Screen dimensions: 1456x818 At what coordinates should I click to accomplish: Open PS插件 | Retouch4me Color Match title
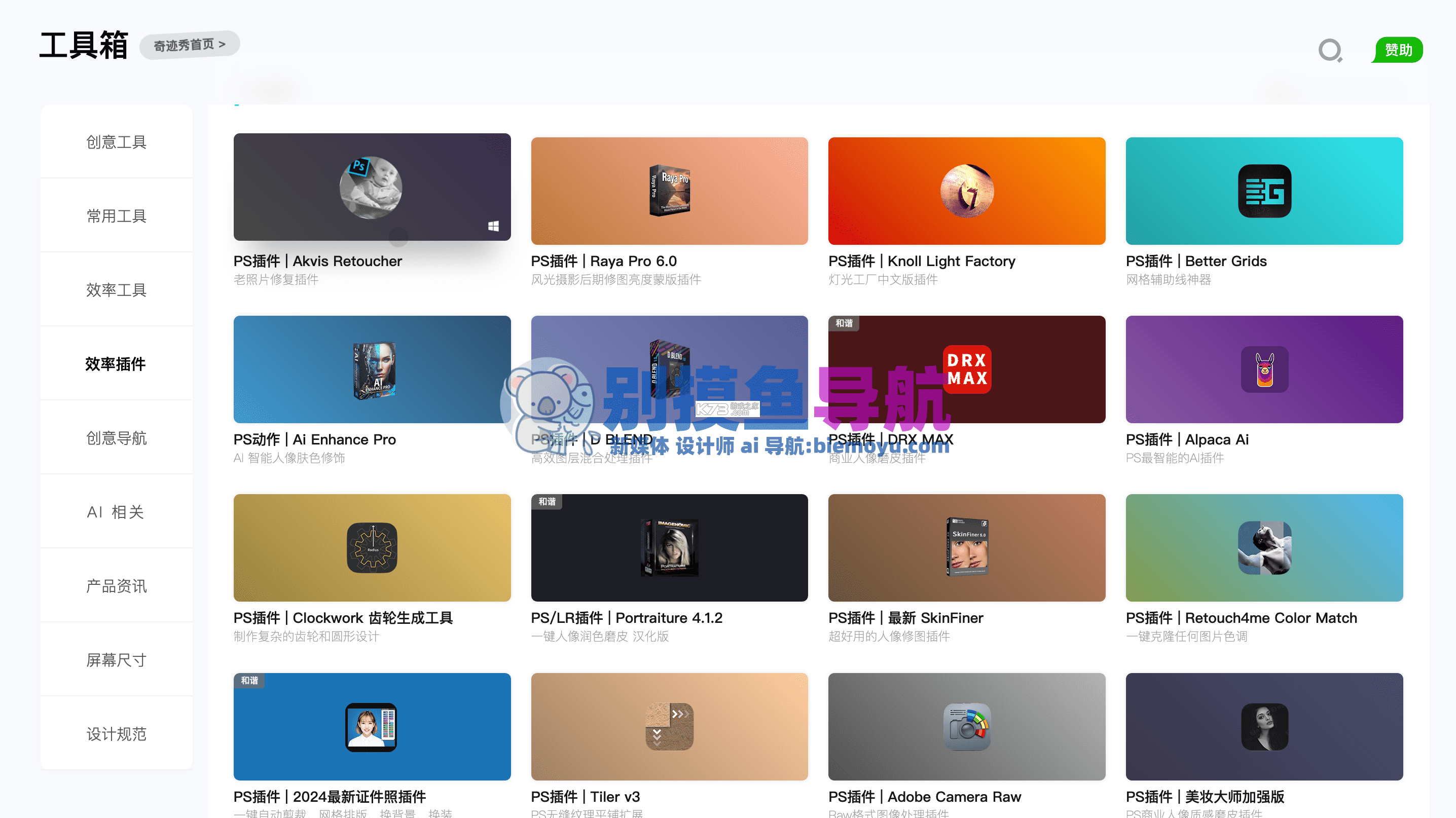(1241, 618)
